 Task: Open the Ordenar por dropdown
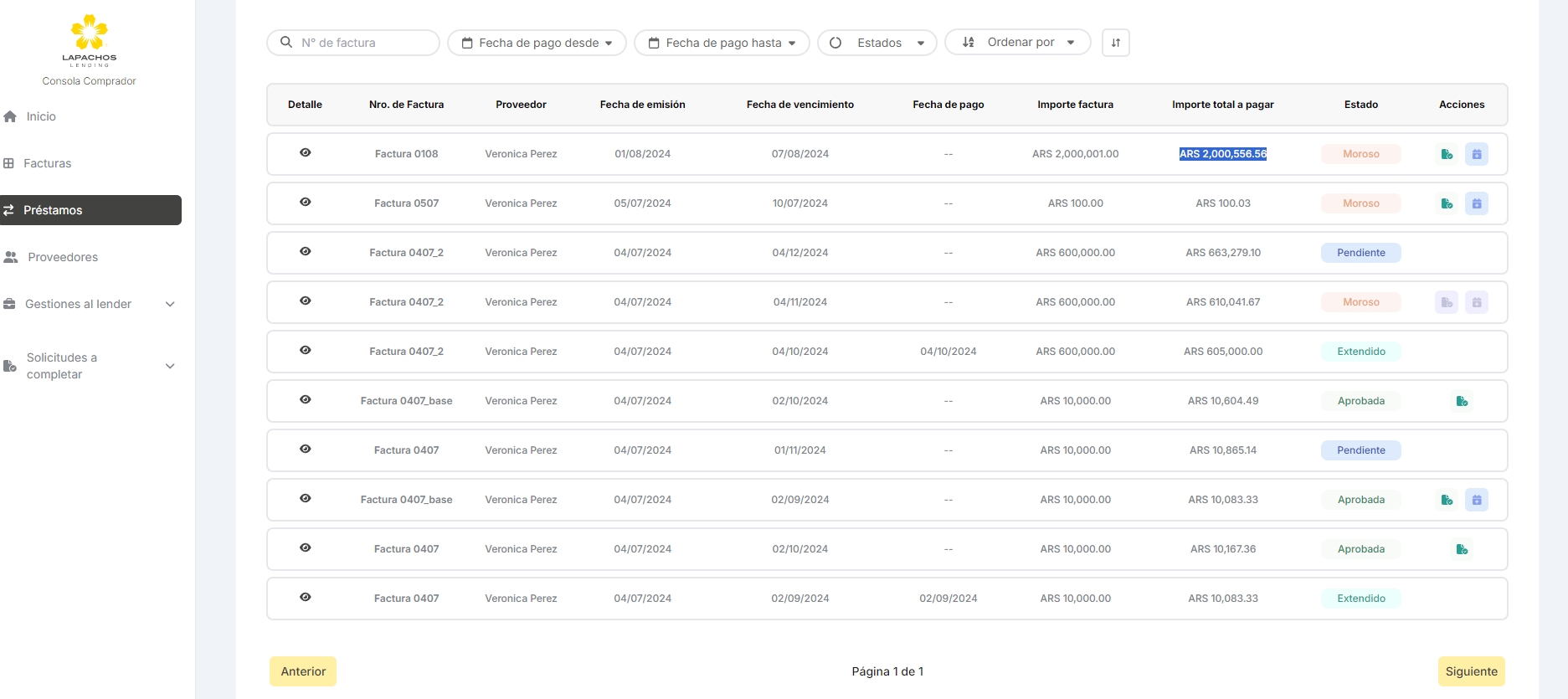click(x=1017, y=43)
